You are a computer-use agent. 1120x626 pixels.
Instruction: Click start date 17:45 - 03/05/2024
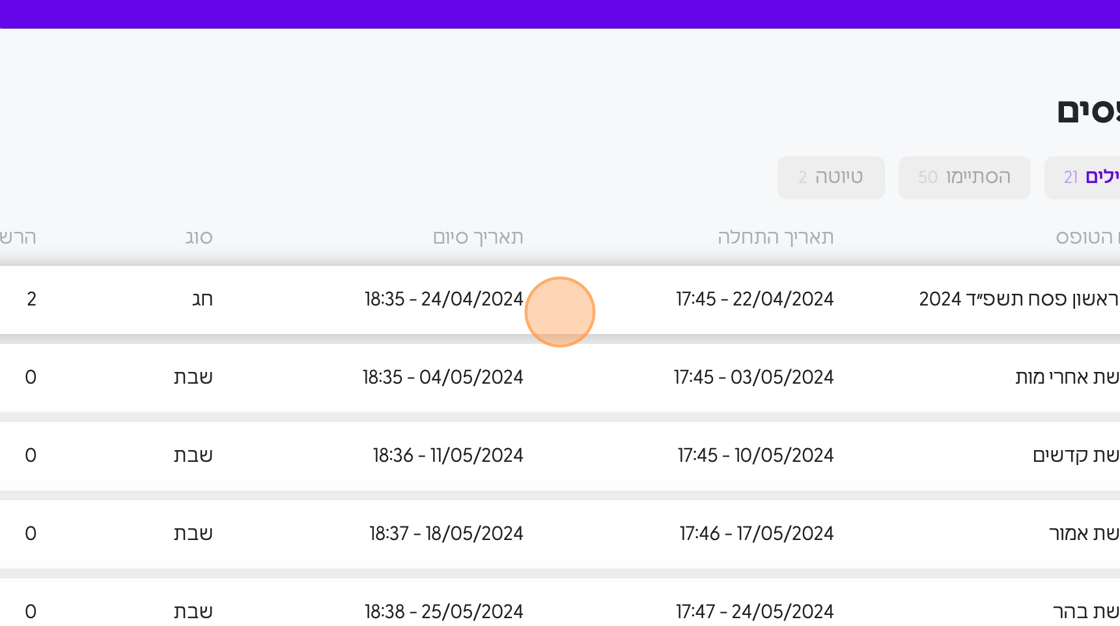pyautogui.click(x=753, y=377)
